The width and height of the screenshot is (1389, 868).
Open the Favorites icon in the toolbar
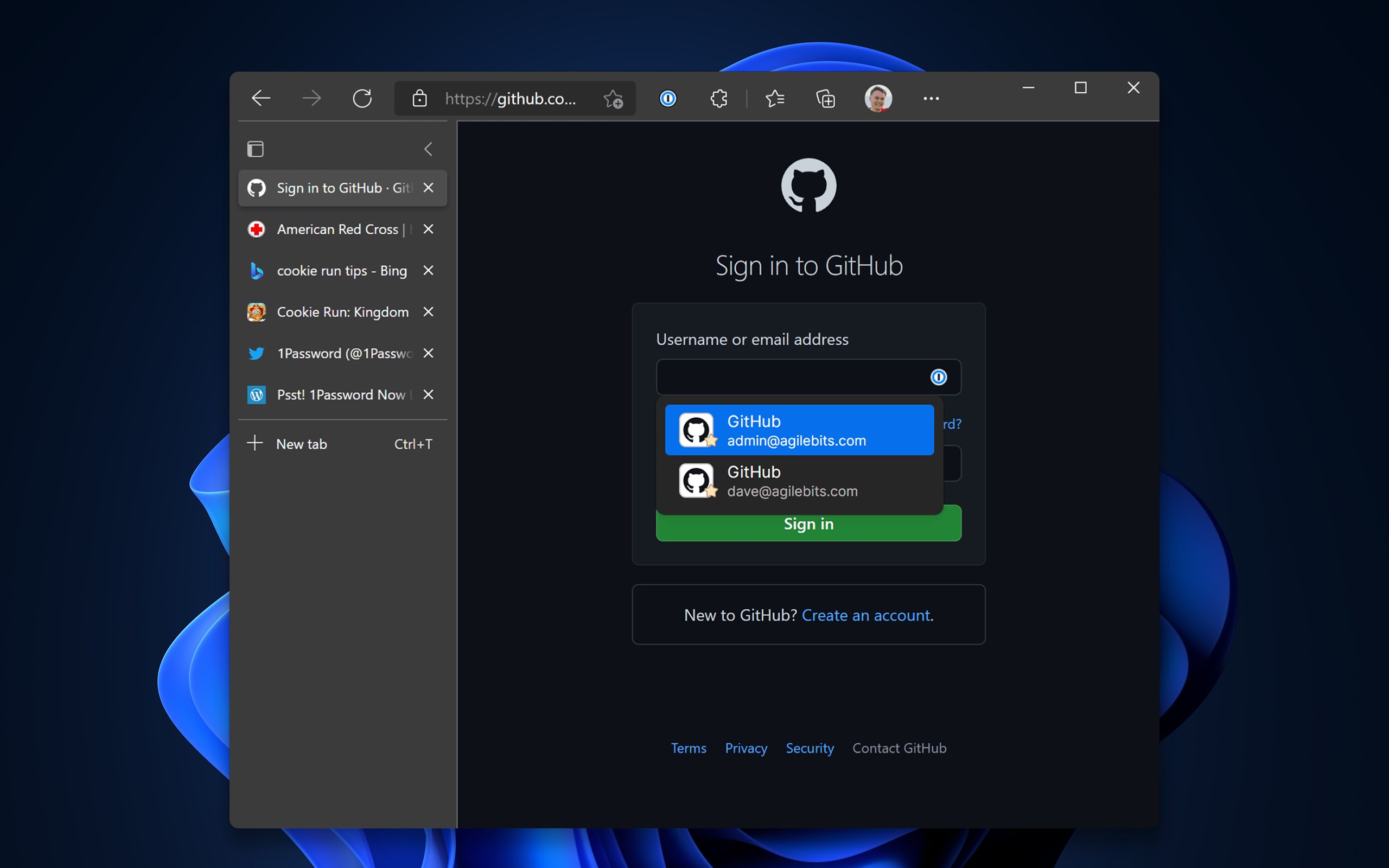pyautogui.click(x=774, y=99)
